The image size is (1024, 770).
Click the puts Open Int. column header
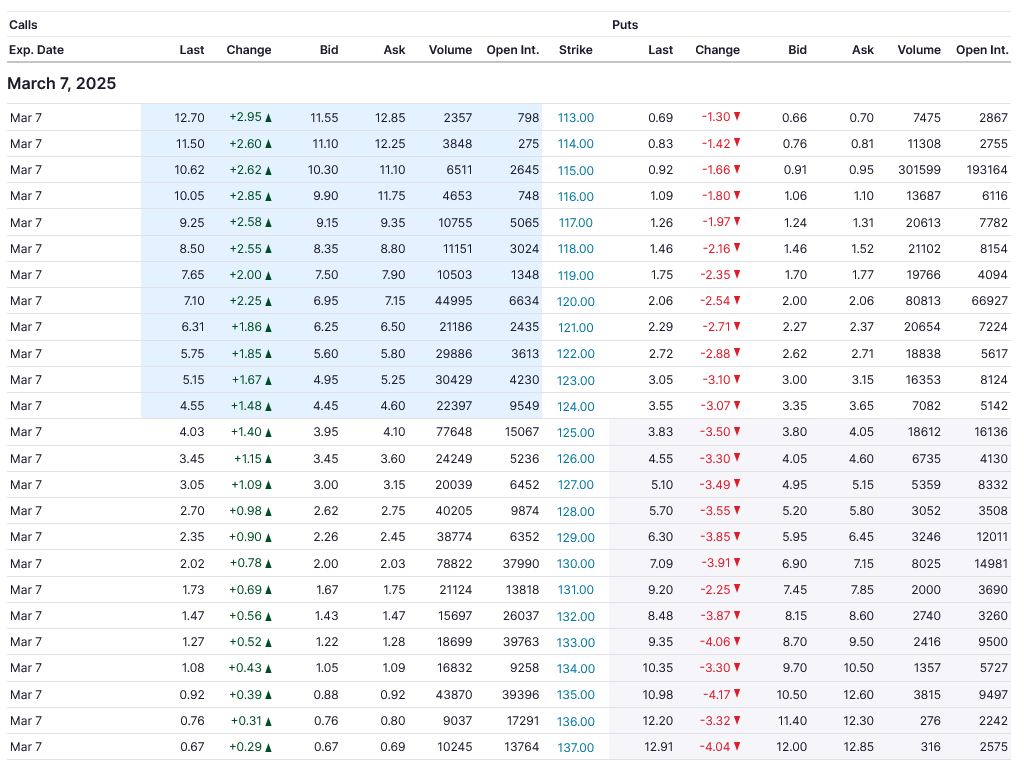(982, 50)
